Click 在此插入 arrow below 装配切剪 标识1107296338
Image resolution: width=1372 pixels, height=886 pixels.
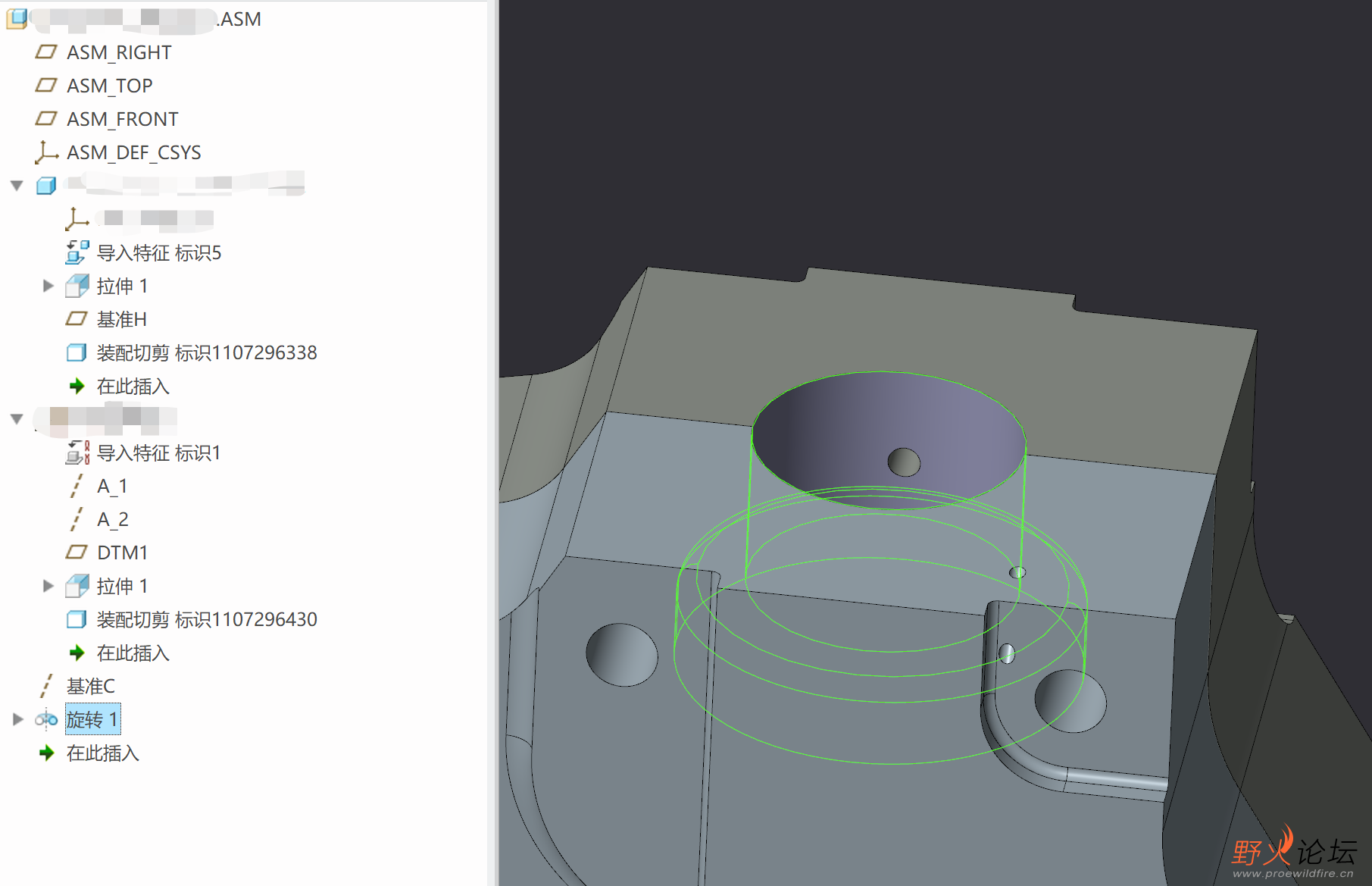point(77,386)
